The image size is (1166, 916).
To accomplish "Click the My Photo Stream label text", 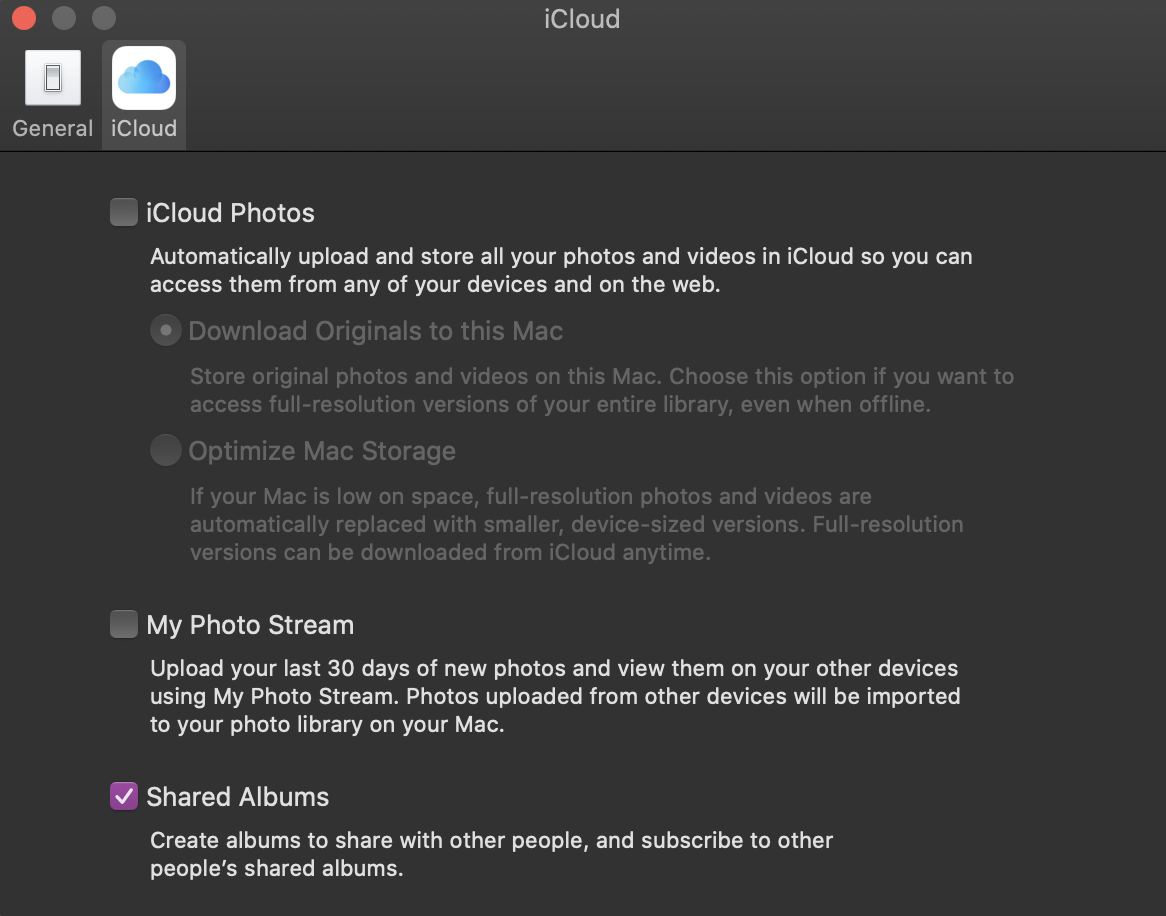I will coord(250,624).
